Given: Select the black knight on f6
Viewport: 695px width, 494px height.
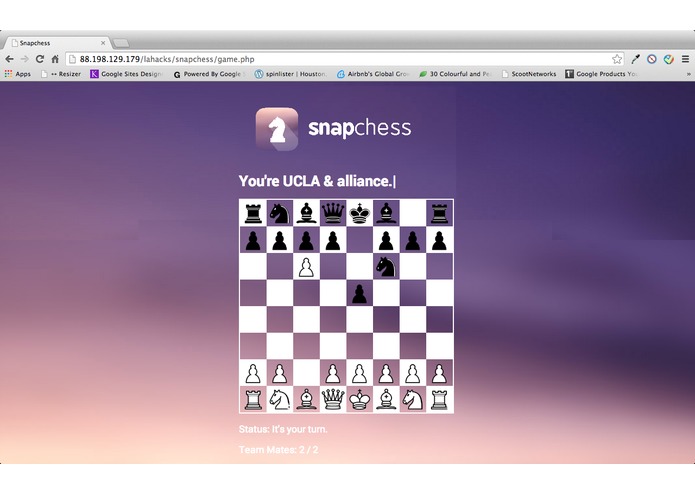Looking at the screenshot, I should (386, 267).
